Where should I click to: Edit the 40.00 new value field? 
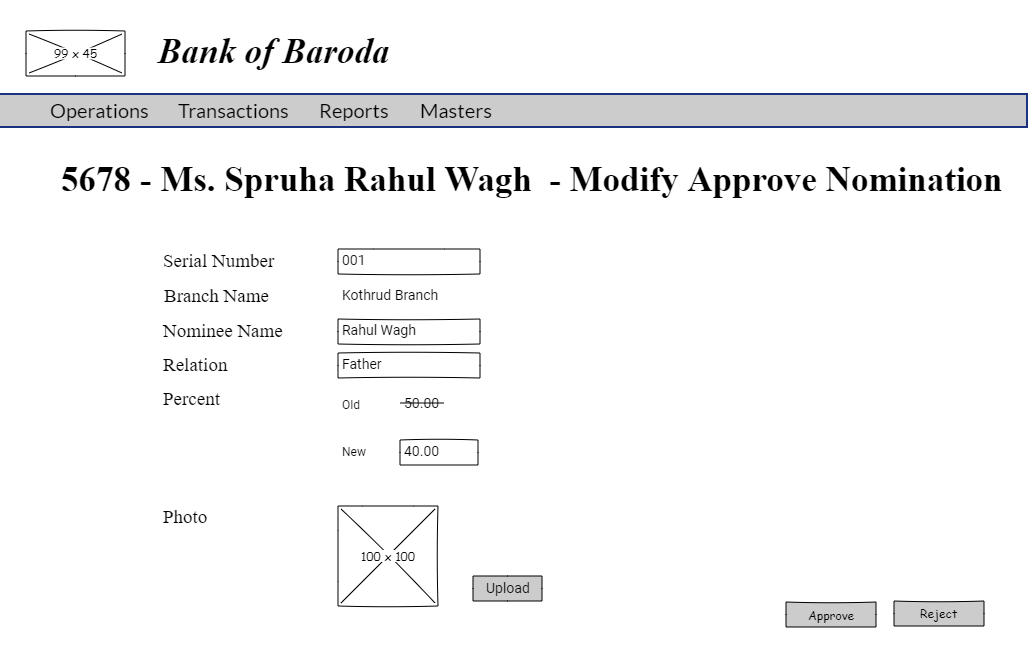point(439,452)
